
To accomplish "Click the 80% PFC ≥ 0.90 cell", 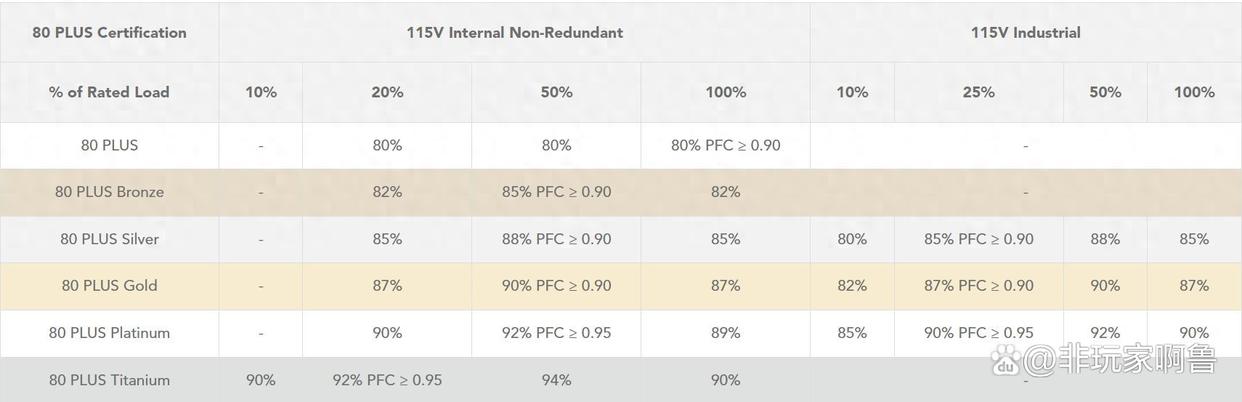I will [725, 145].
